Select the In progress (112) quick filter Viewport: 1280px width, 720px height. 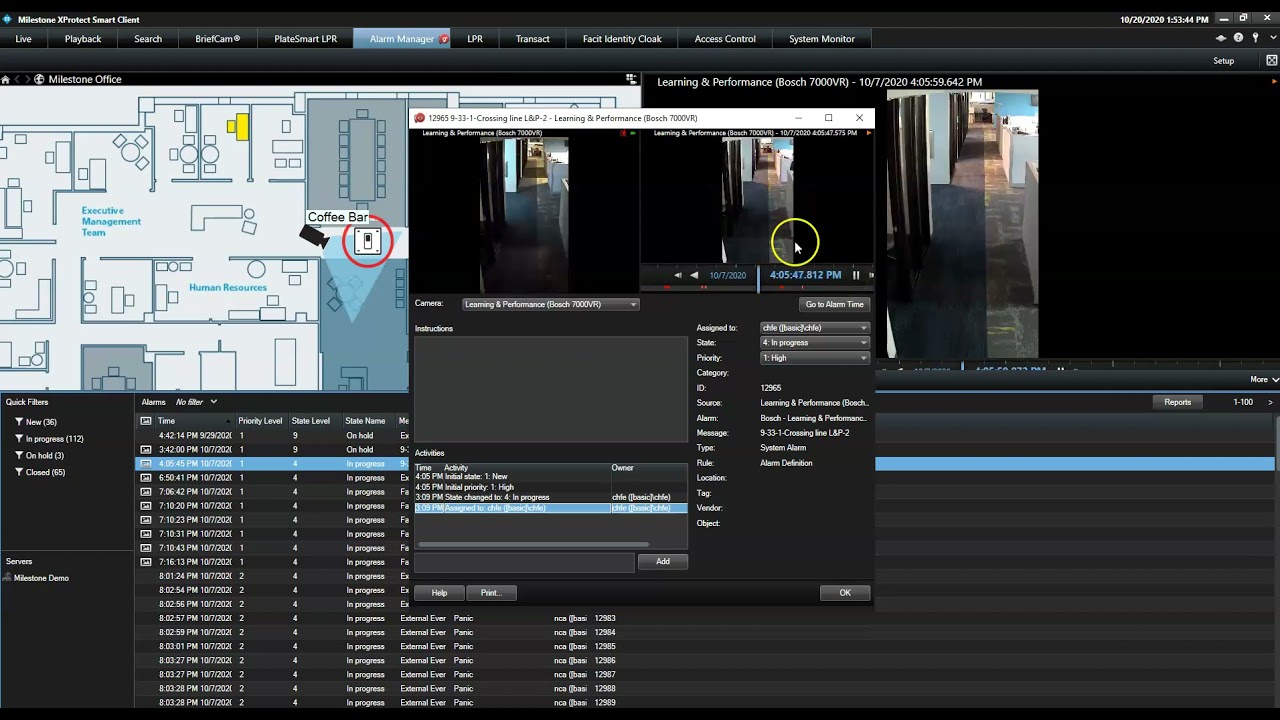pyautogui.click(x=49, y=439)
